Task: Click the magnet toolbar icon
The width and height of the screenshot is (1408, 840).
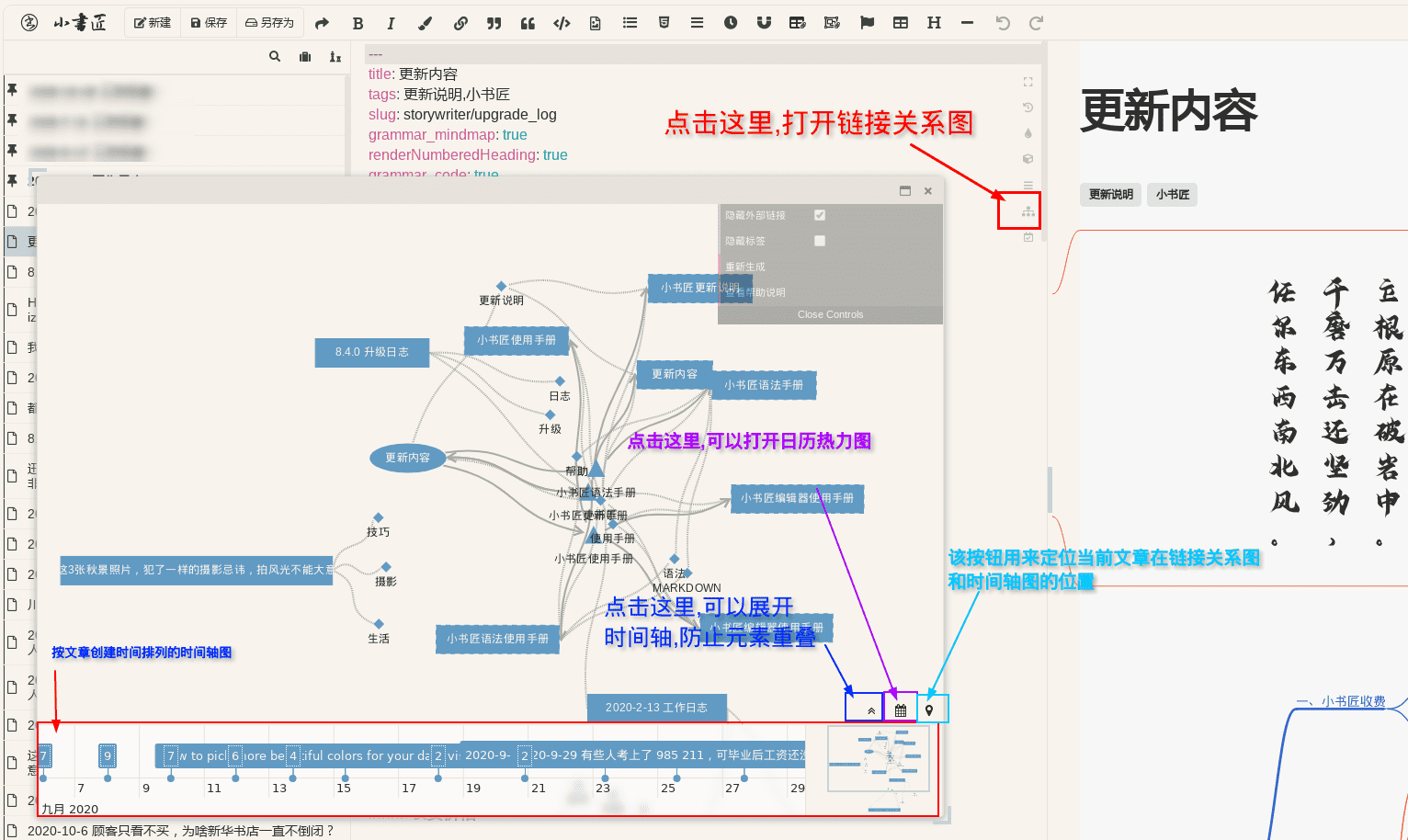Action: point(764,23)
